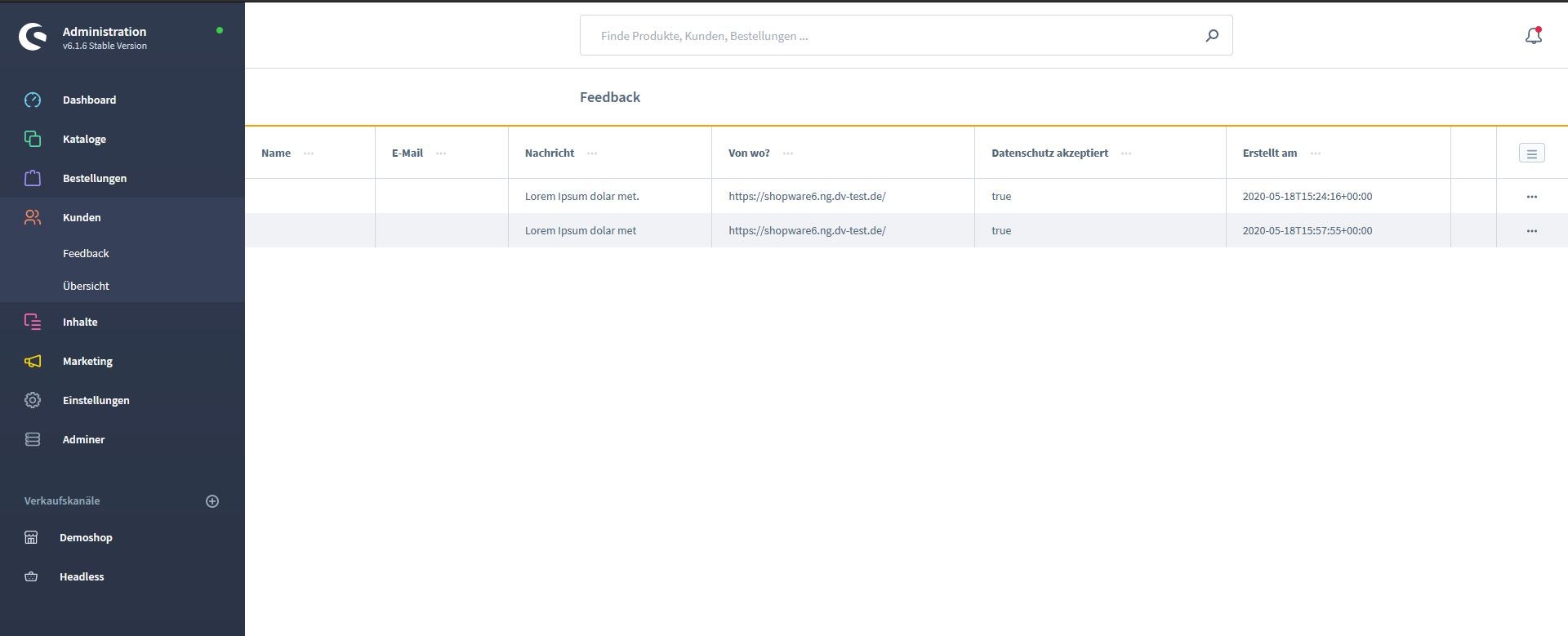Open actions menu for 15:24:16 row
The width and height of the screenshot is (1568, 636).
coord(1532,196)
